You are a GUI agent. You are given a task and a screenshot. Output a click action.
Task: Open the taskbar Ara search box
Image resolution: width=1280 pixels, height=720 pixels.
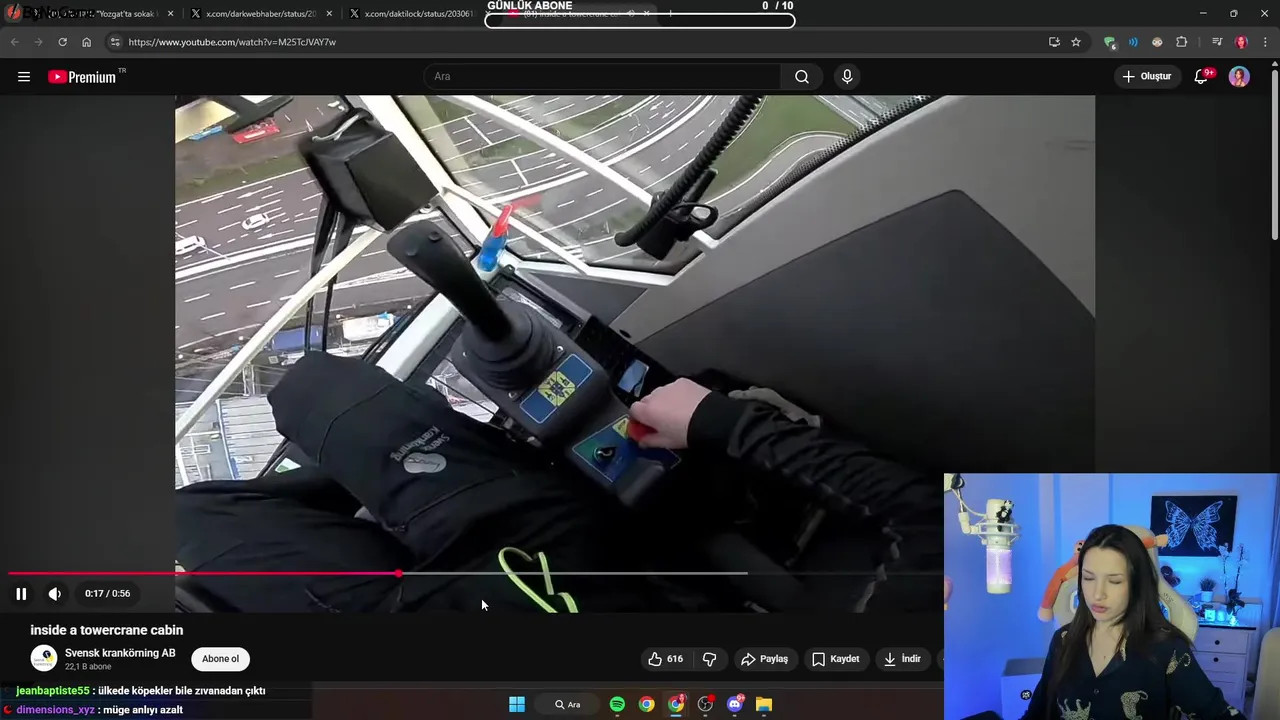pos(567,704)
